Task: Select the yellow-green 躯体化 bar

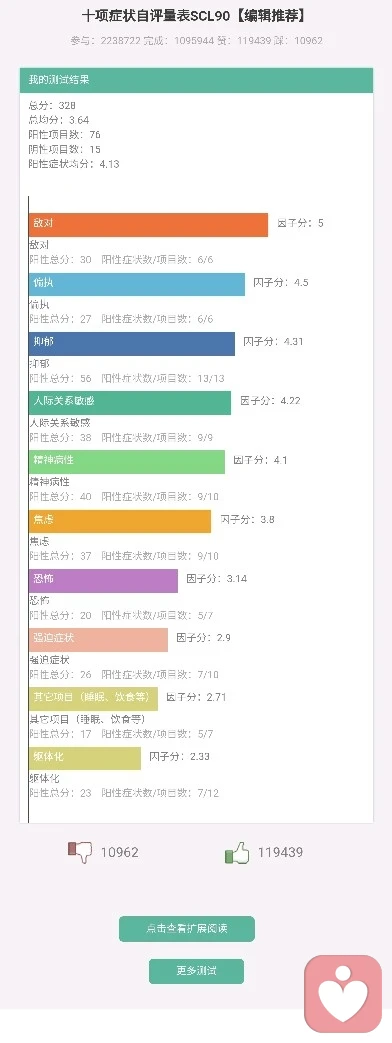Action: coord(85,758)
